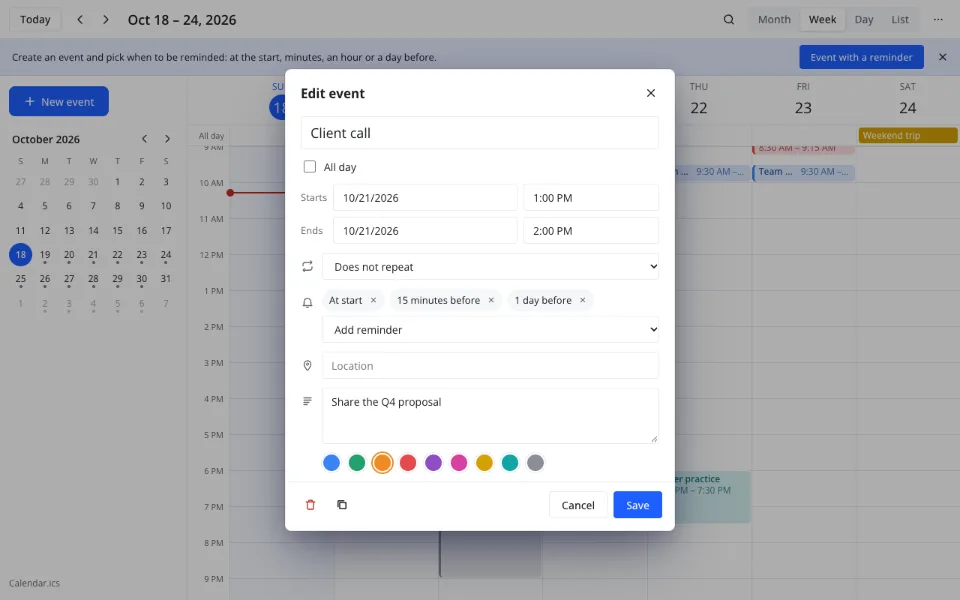Click the SAT 24 day header
Viewport: 960px width, 600px height.
point(907,99)
